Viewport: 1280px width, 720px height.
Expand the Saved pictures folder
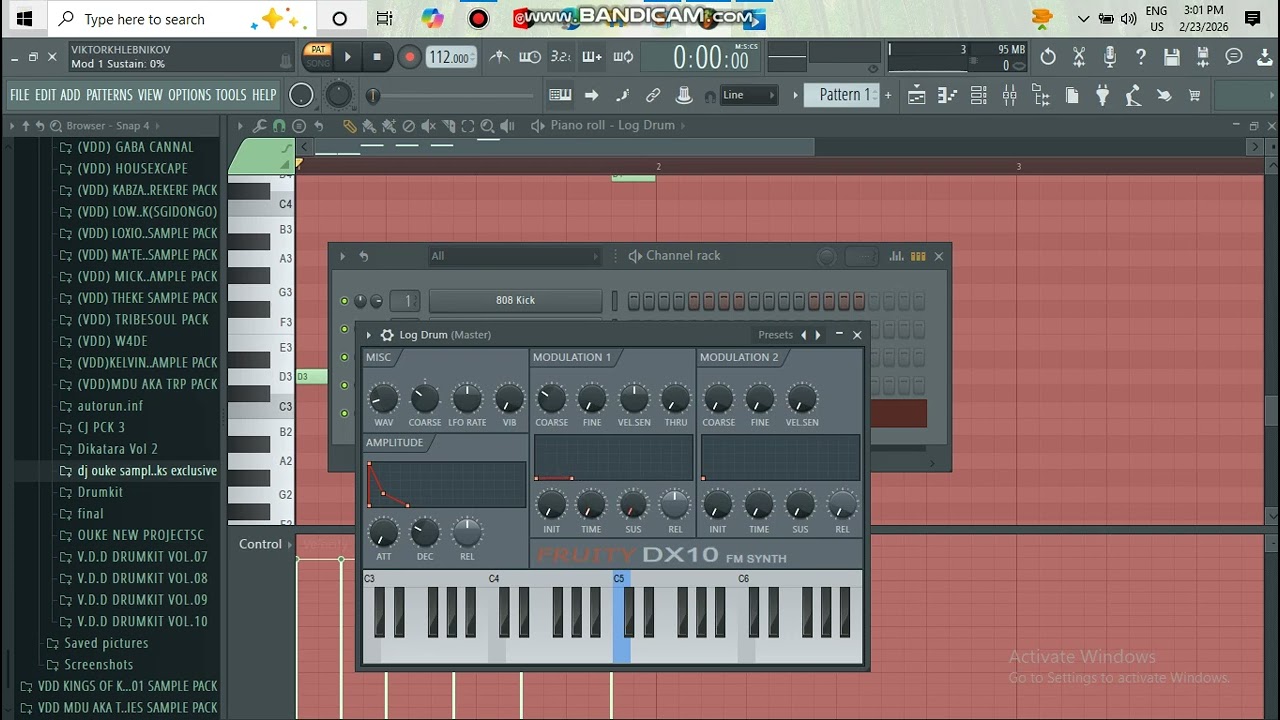pos(106,643)
